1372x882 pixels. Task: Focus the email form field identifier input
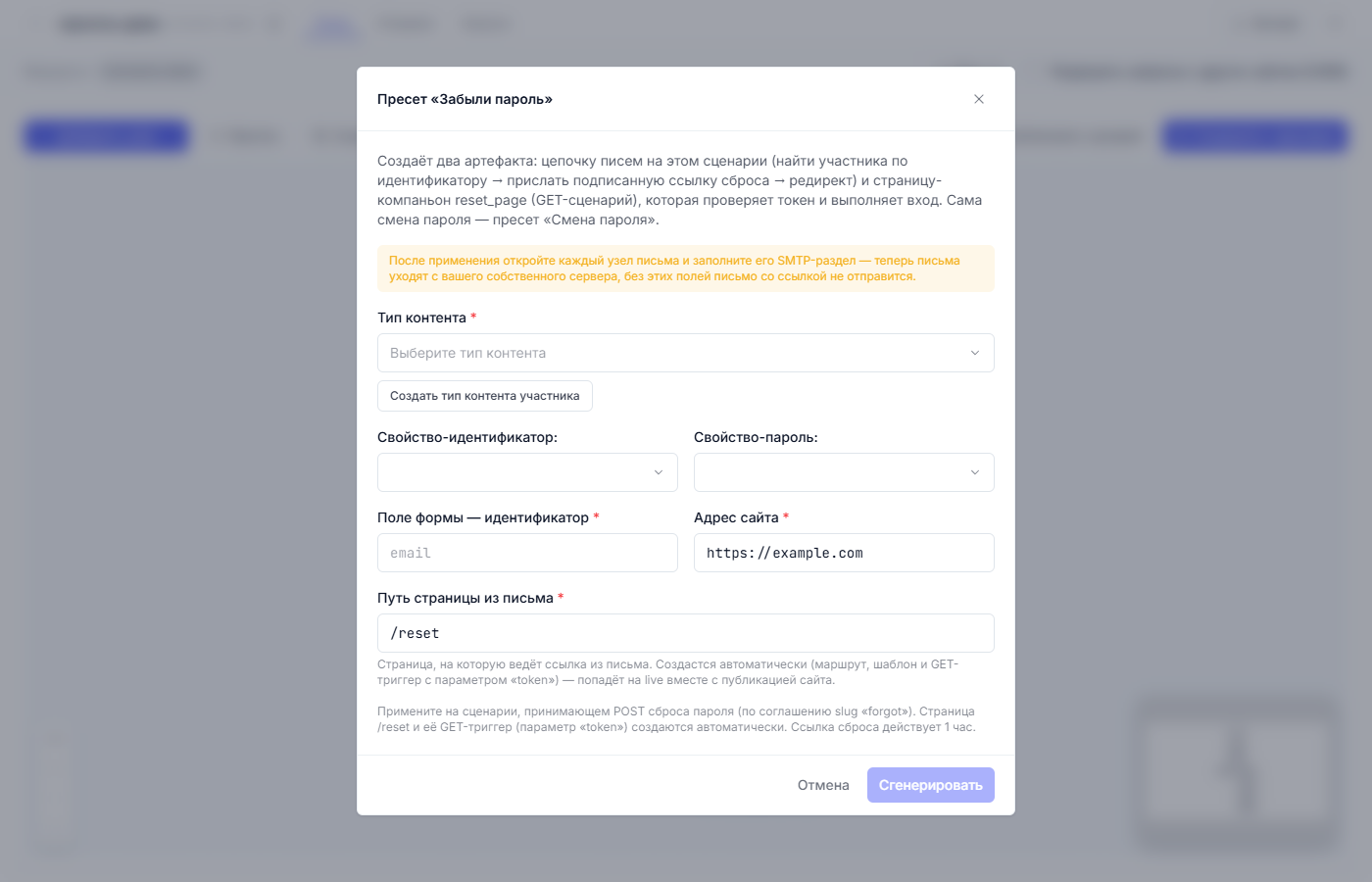[527, 553]
